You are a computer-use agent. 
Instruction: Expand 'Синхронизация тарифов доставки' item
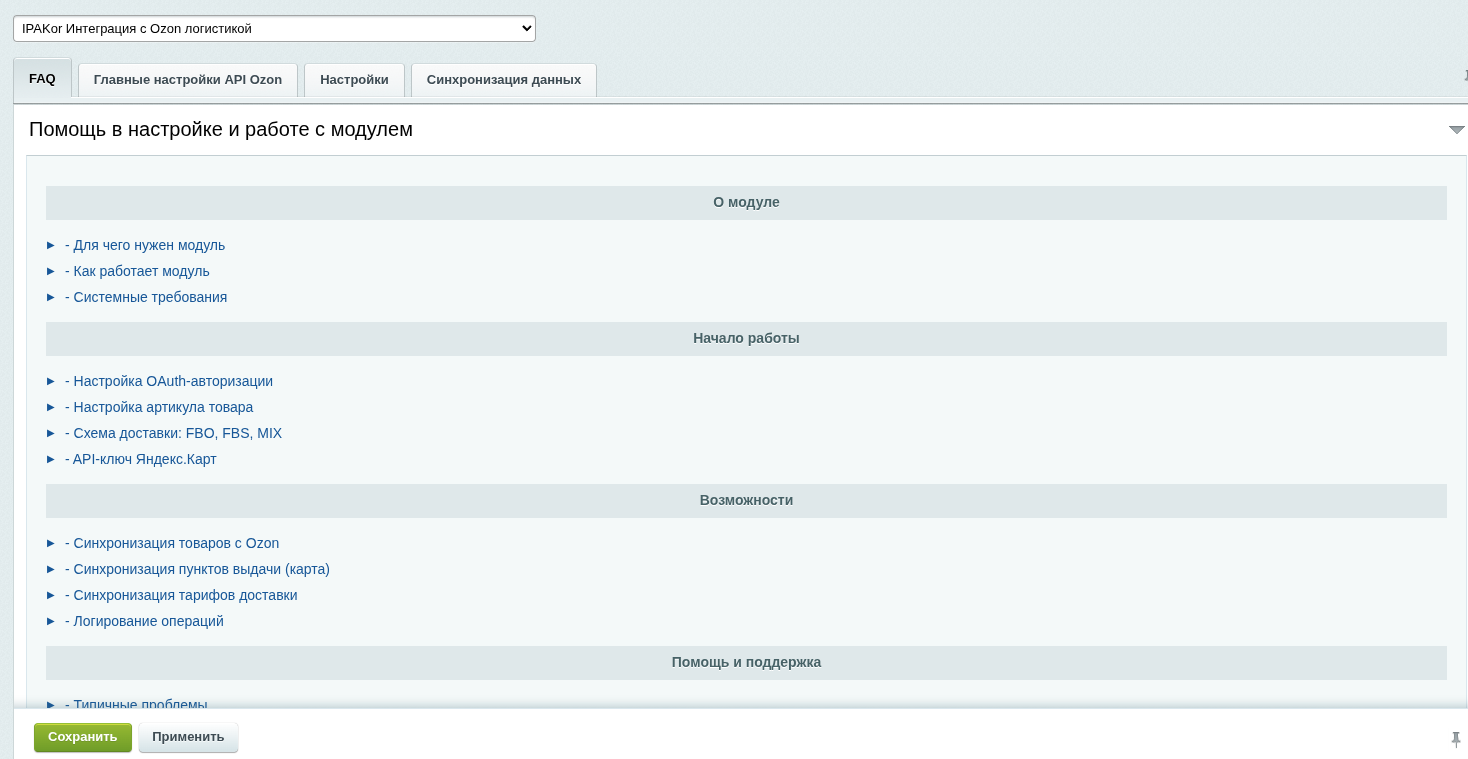click(x=181, y=595)
